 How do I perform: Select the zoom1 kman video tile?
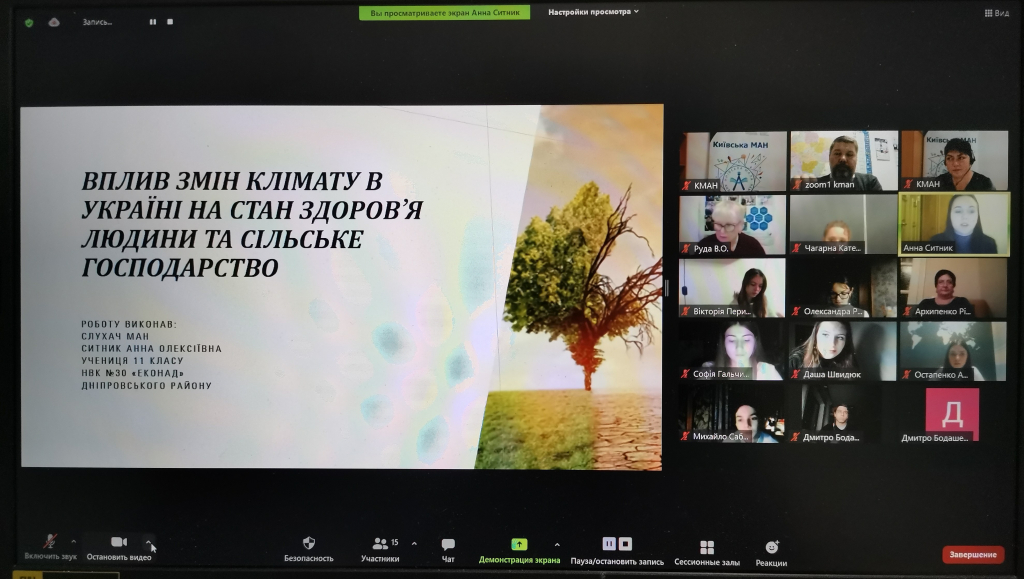click(844, 161)
